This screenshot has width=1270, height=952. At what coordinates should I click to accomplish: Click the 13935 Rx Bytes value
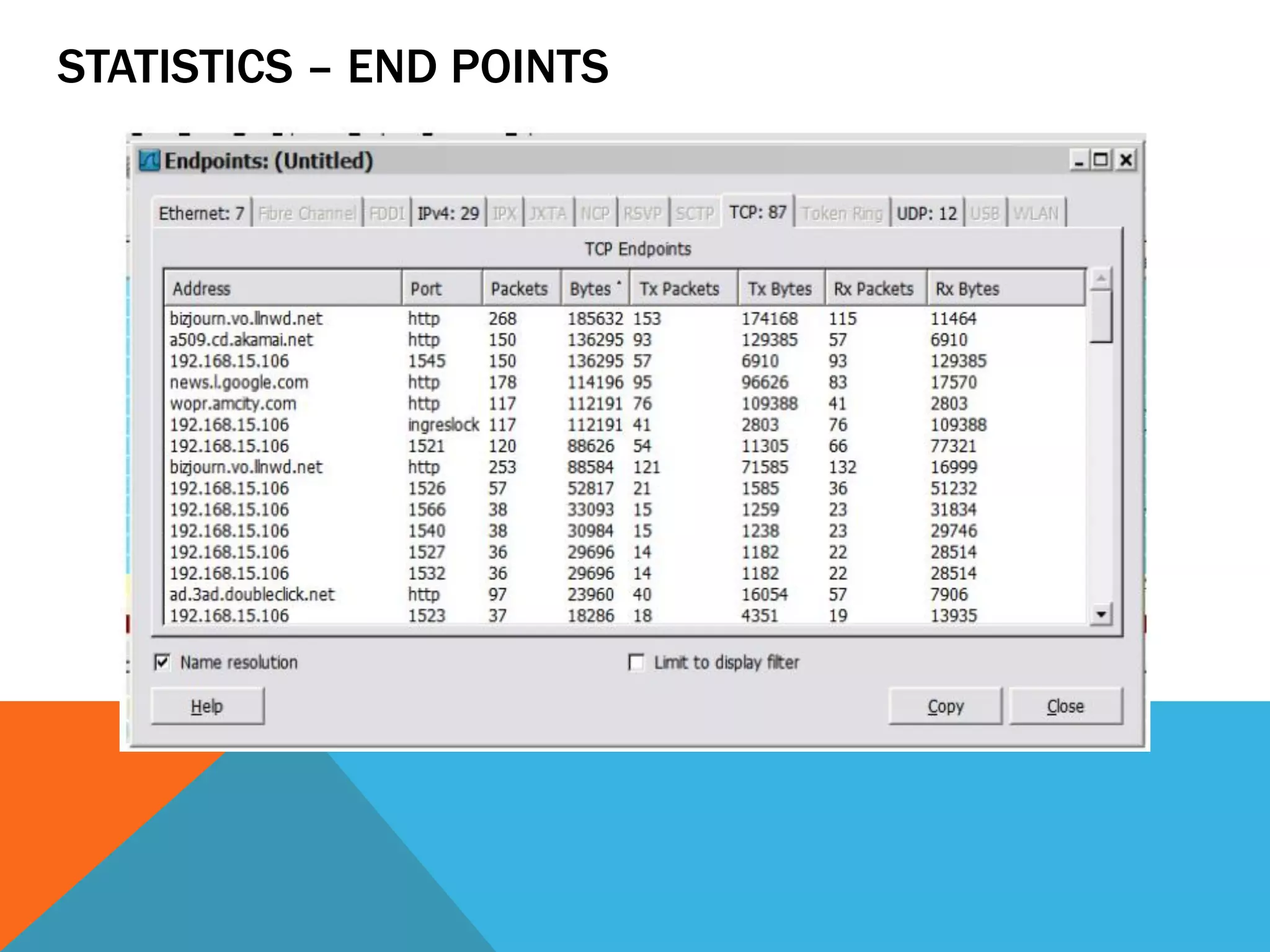[953, 615]
